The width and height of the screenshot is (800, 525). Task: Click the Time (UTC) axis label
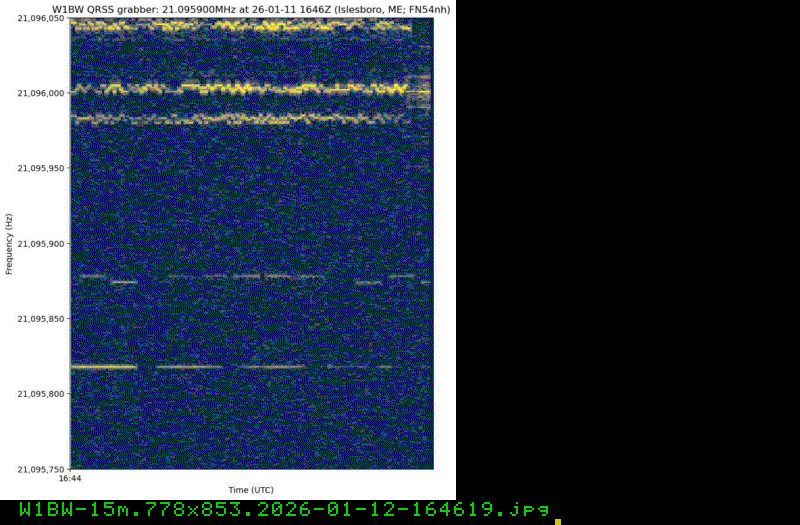250,490
